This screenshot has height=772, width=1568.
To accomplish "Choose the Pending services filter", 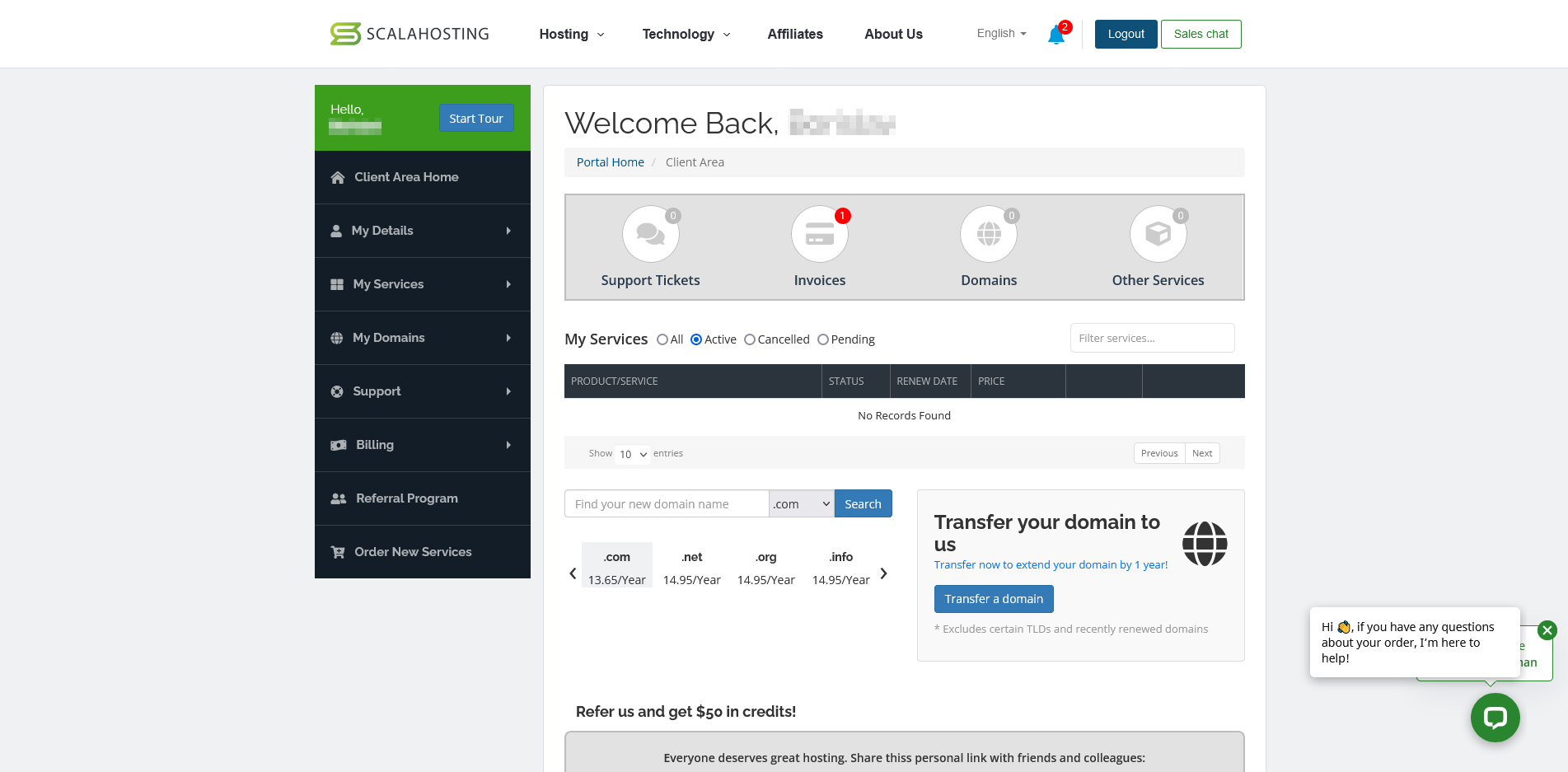I will pyautogui.click(x=823, y=339).
